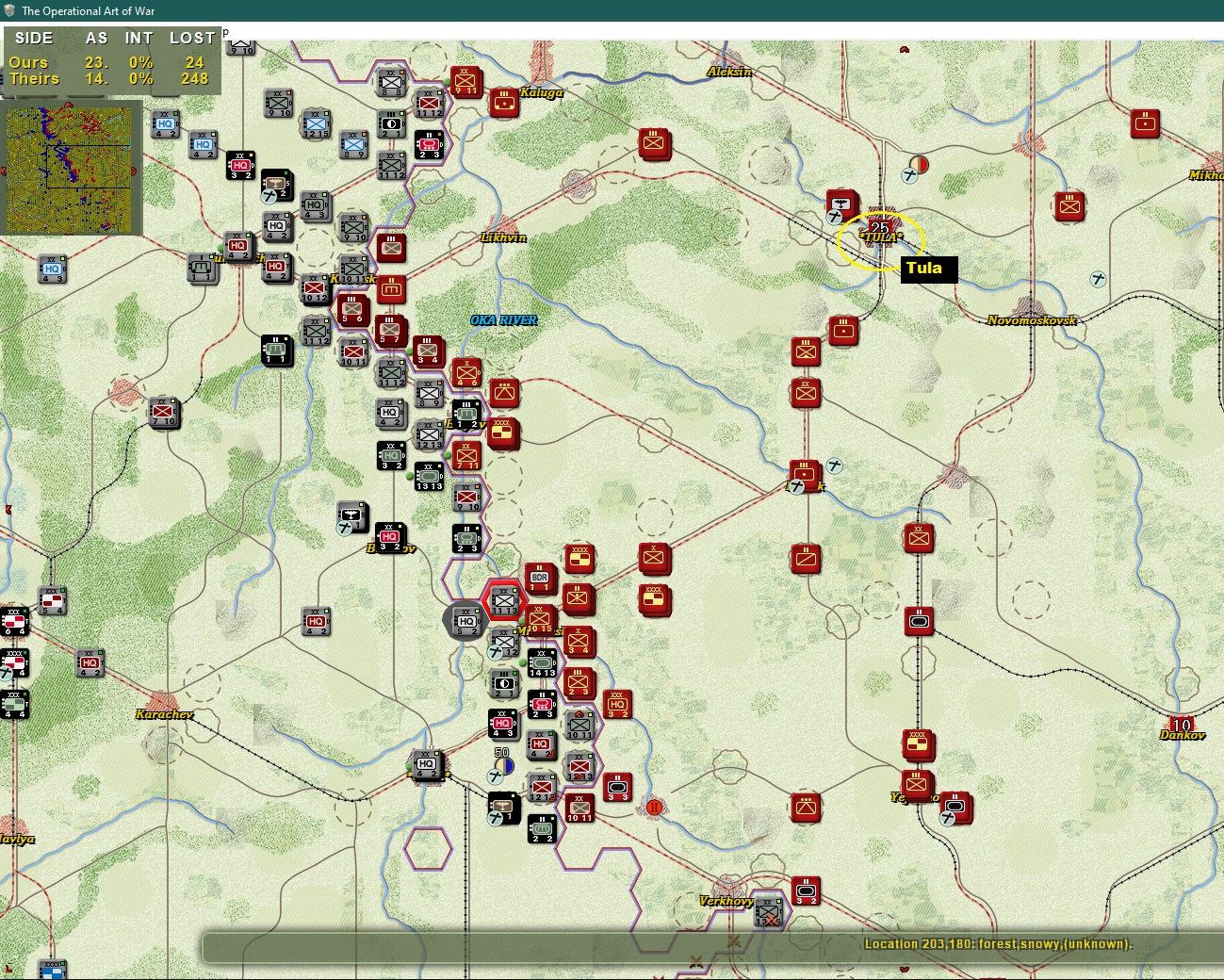Viewport: 1224px width, 980px height.
Task: Select the blue infantry counter rated 12-15
Action: pyautogui.click(x=316, y=124)
